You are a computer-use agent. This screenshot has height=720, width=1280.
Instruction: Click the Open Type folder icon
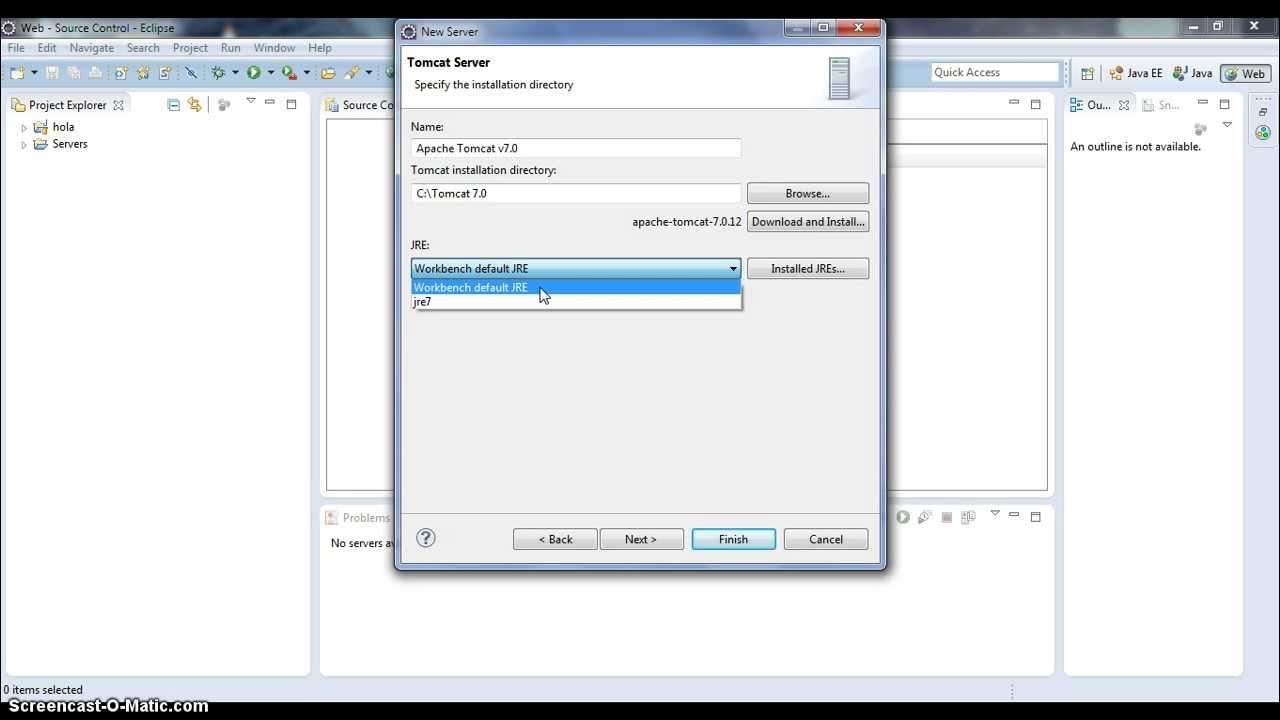(x=328, y=73)
